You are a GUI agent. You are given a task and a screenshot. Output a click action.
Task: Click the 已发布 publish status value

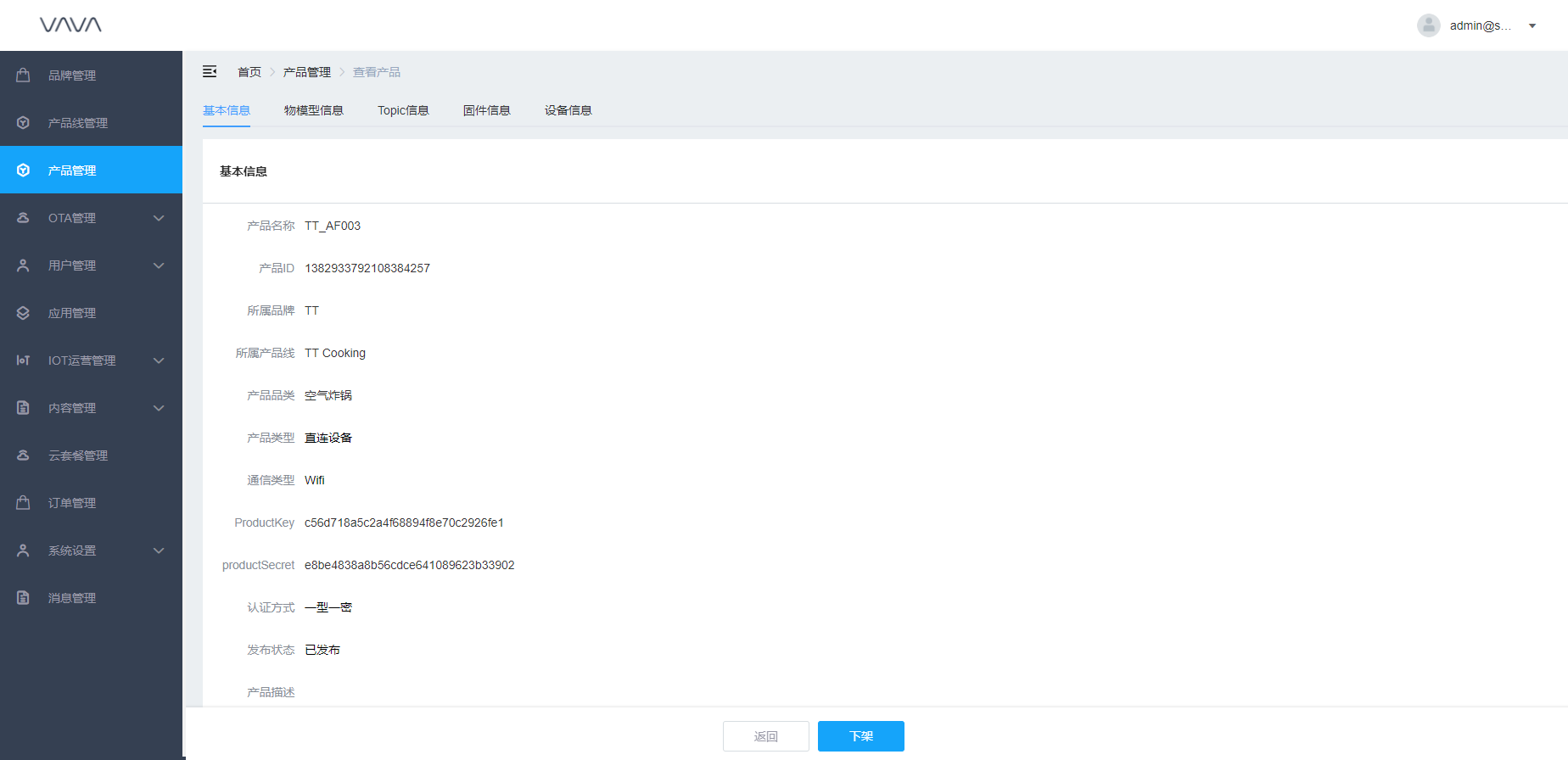tap(322, 650)
